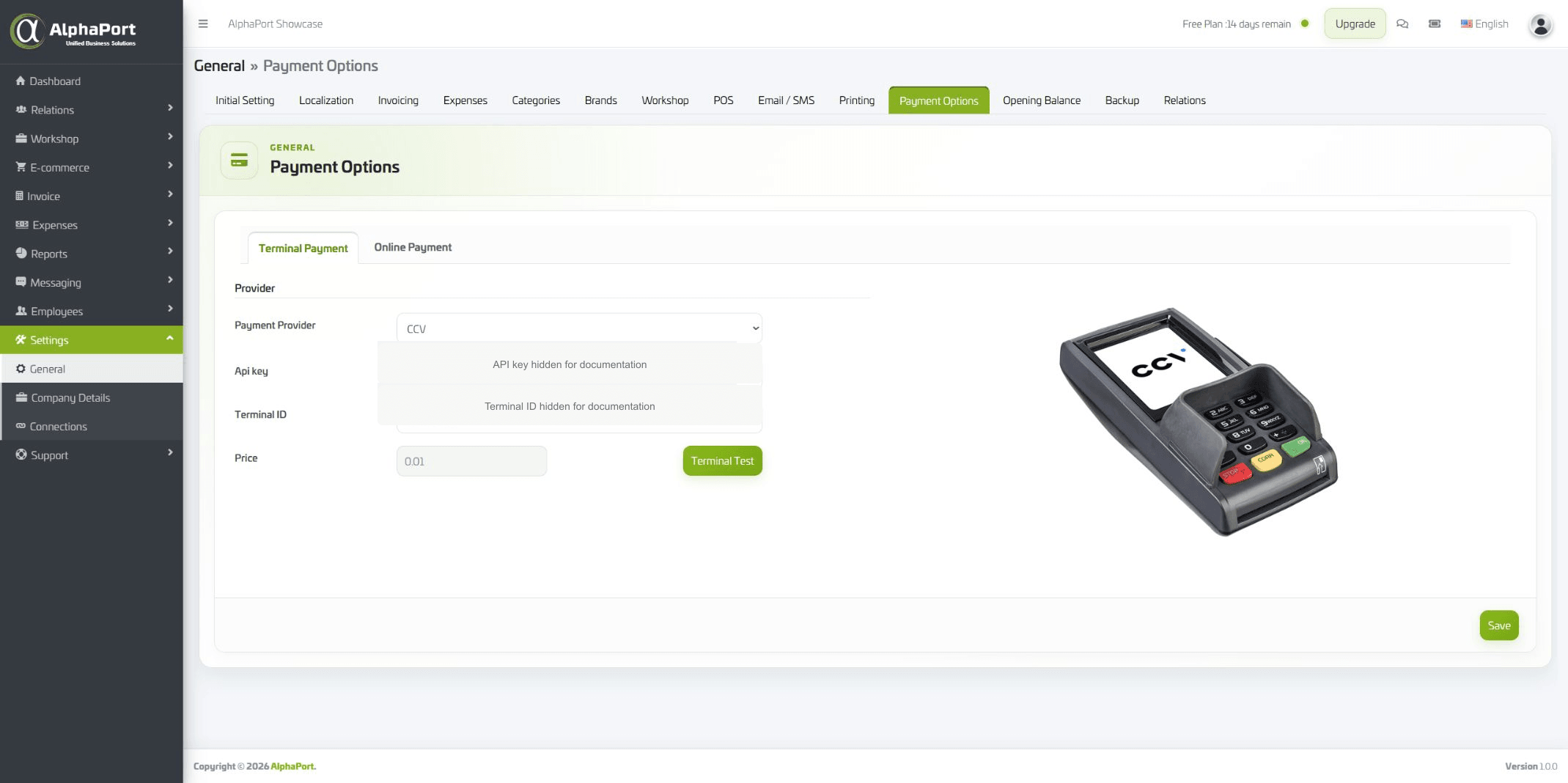Viewport: 1568px width, 783px height.
Task: Expand the Workshop sidebar menu chevron
Action: (170, 136)
